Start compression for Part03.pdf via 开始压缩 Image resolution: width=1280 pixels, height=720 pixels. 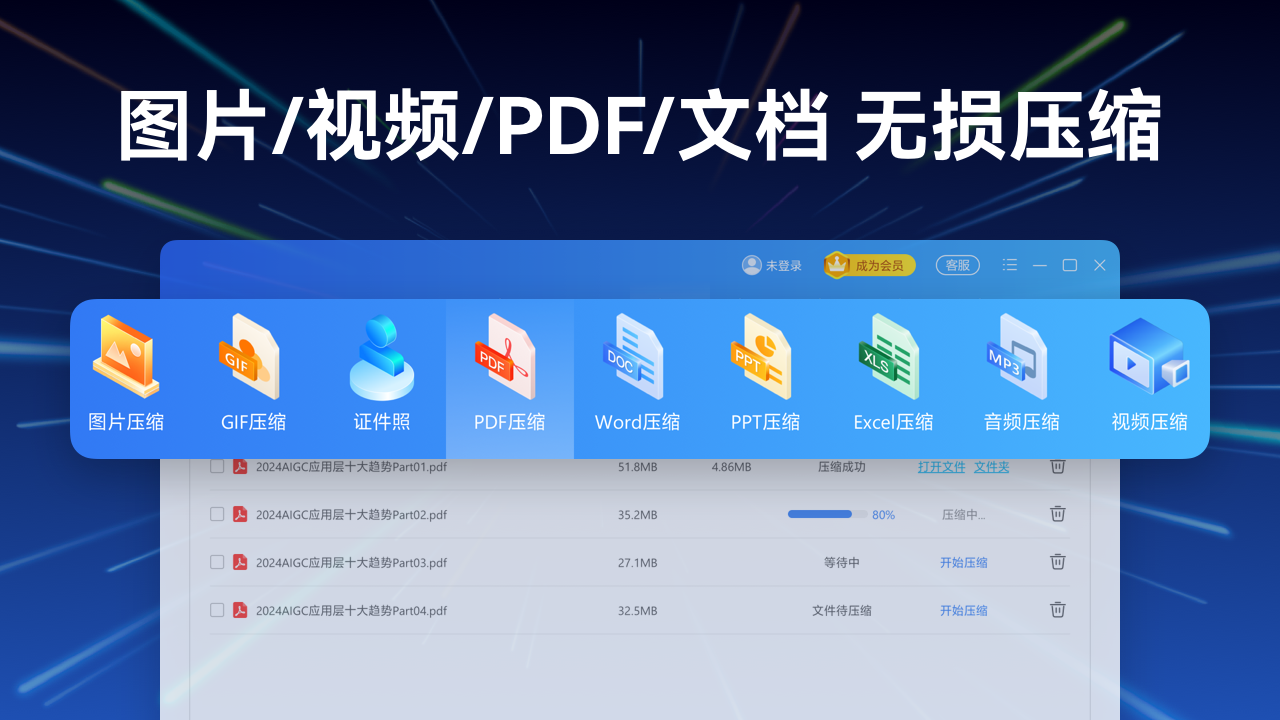click(963, 563)
